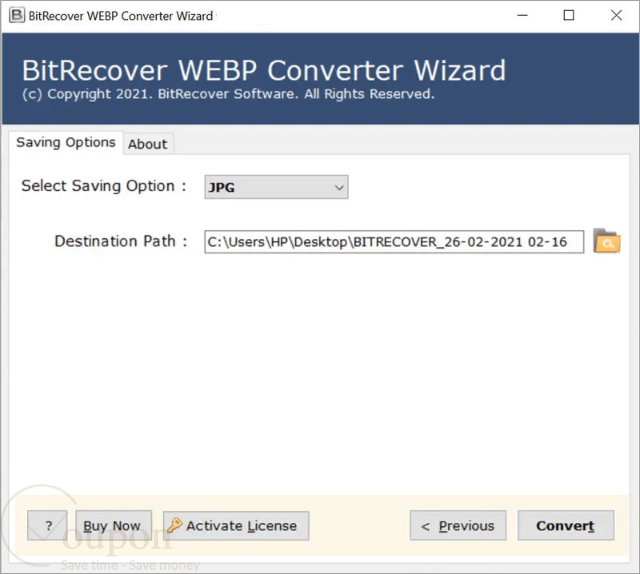Screen dimensions: 640x574
Task: Click the BitRecover app icon in title bar
Action: pos(17,16)
